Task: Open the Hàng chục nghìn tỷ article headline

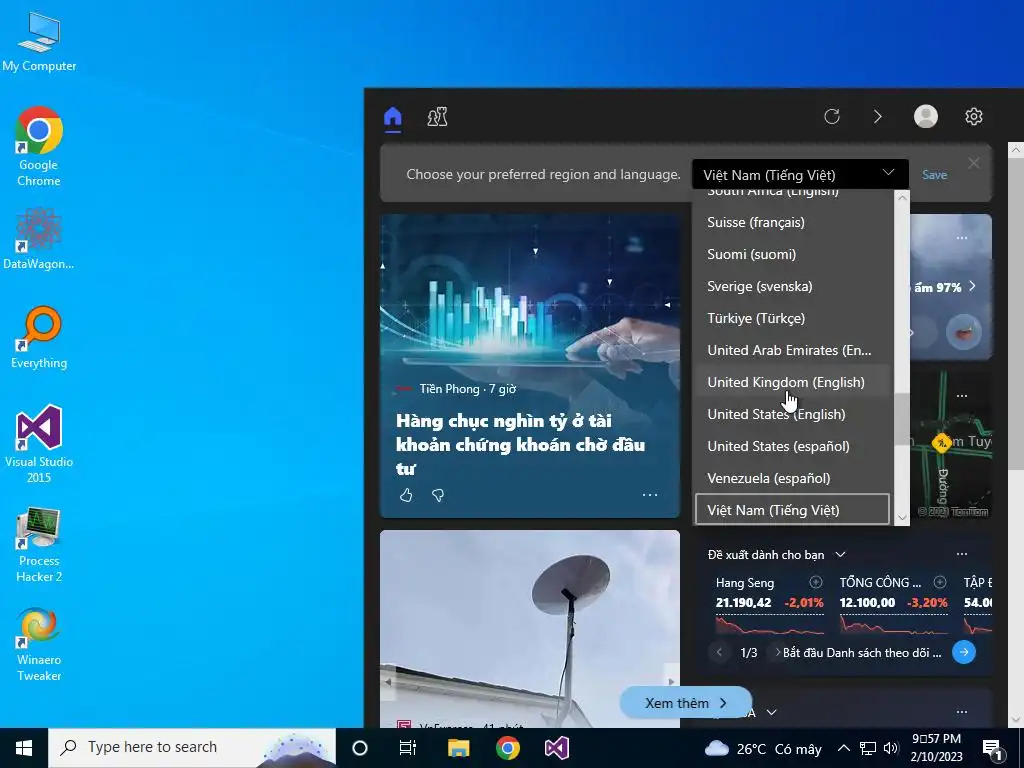Action: [x=520, y=444]
